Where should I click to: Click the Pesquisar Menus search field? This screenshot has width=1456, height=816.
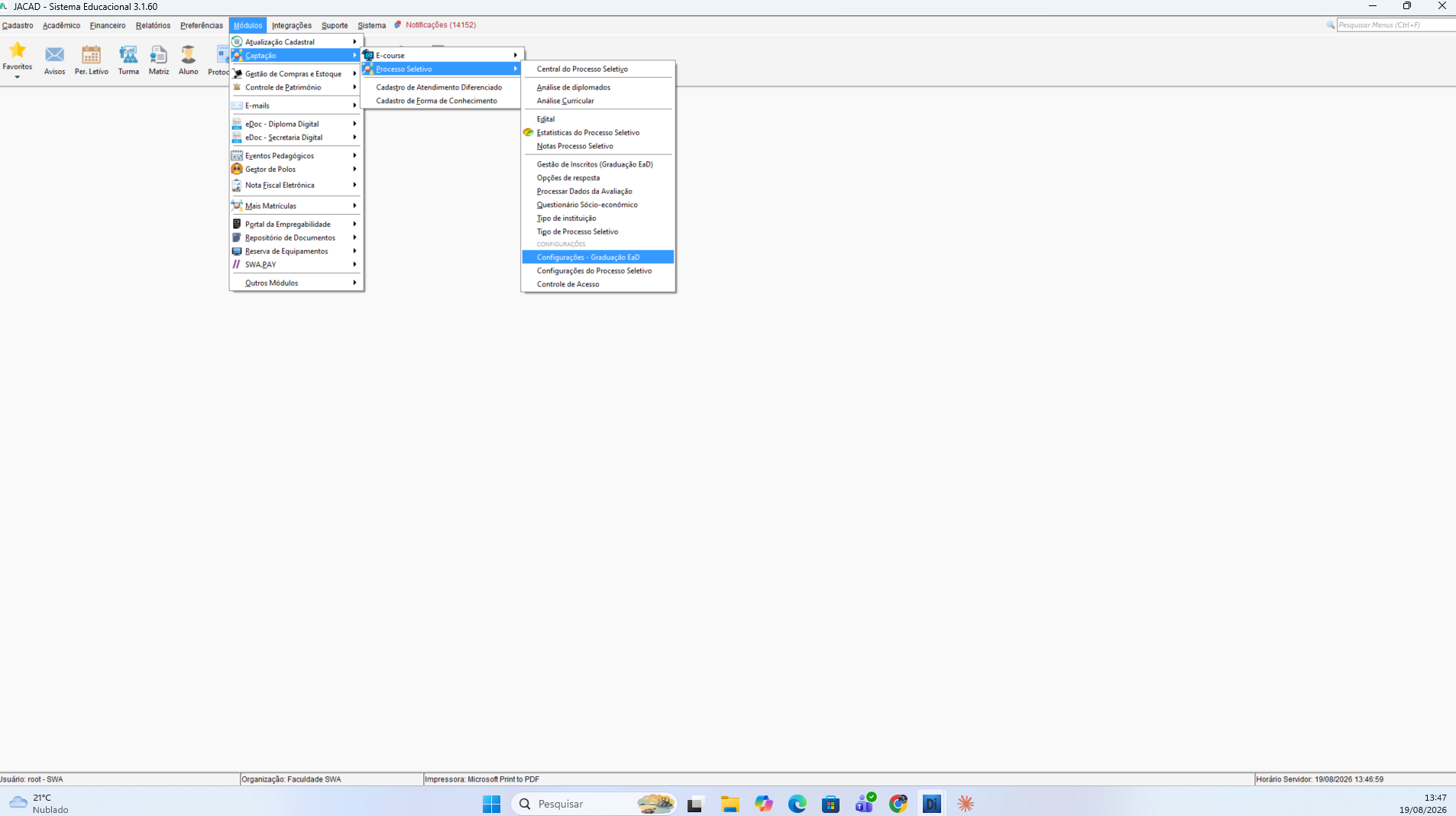1396,25
